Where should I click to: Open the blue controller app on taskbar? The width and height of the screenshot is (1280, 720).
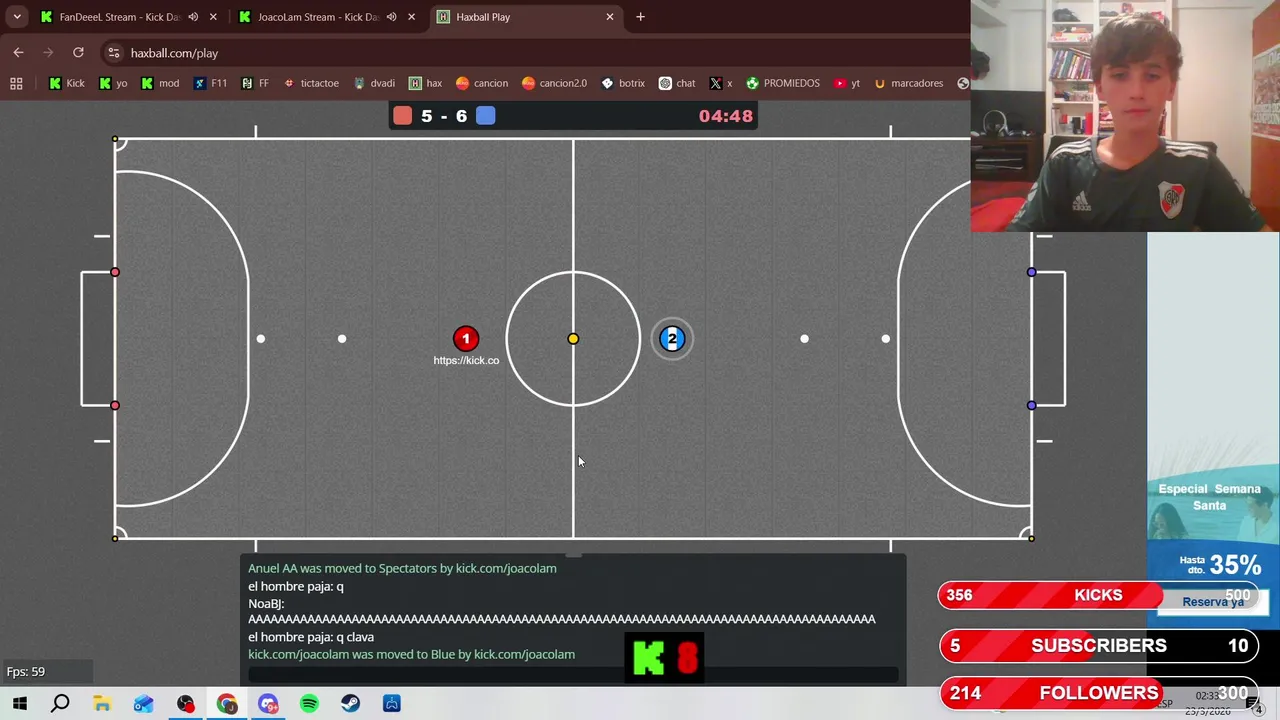pyautogui.click(x=392, y=704)
